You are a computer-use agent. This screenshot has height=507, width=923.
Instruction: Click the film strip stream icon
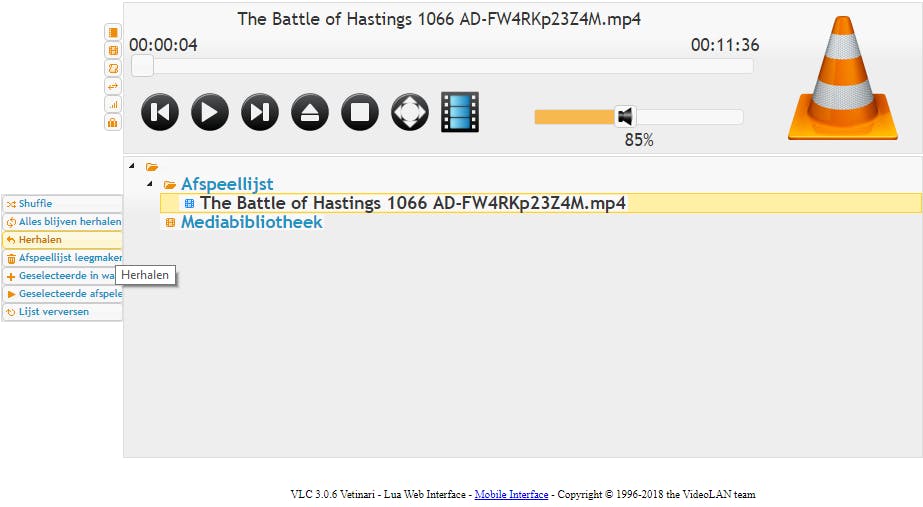click(460, 112)
